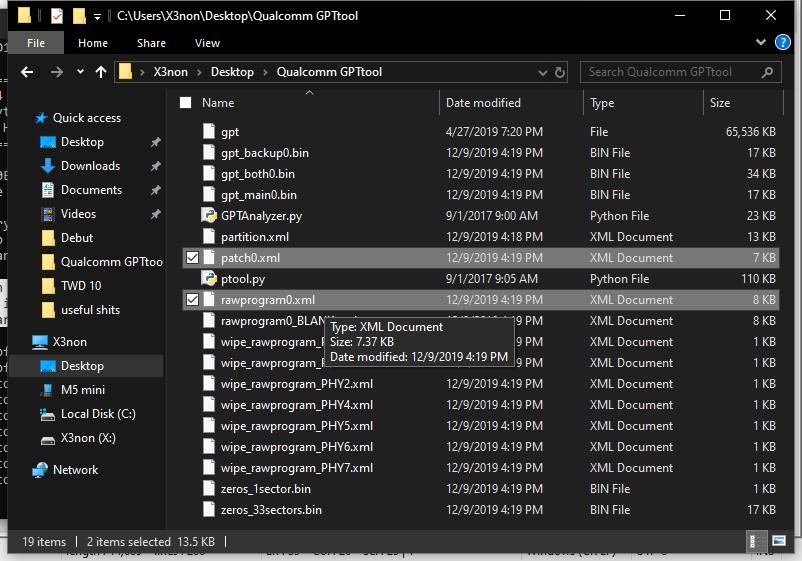
Task: Expand breadcrumb chevron after X3non
Action: [199, 73]
